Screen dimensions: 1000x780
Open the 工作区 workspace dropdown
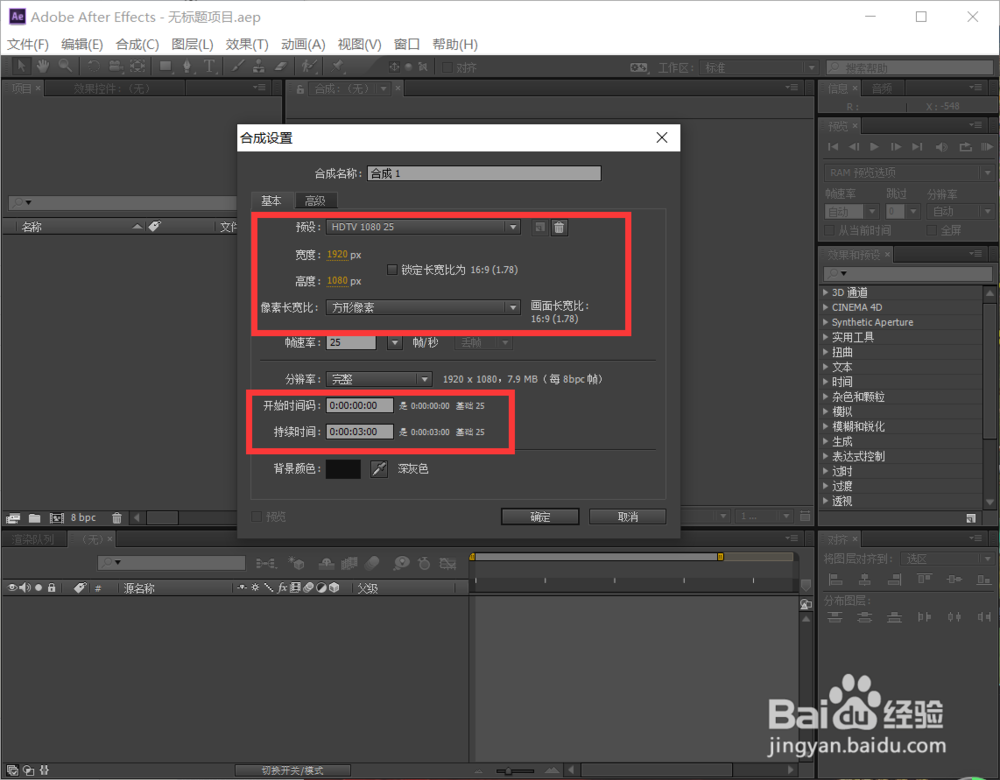[x=758, y=68]
